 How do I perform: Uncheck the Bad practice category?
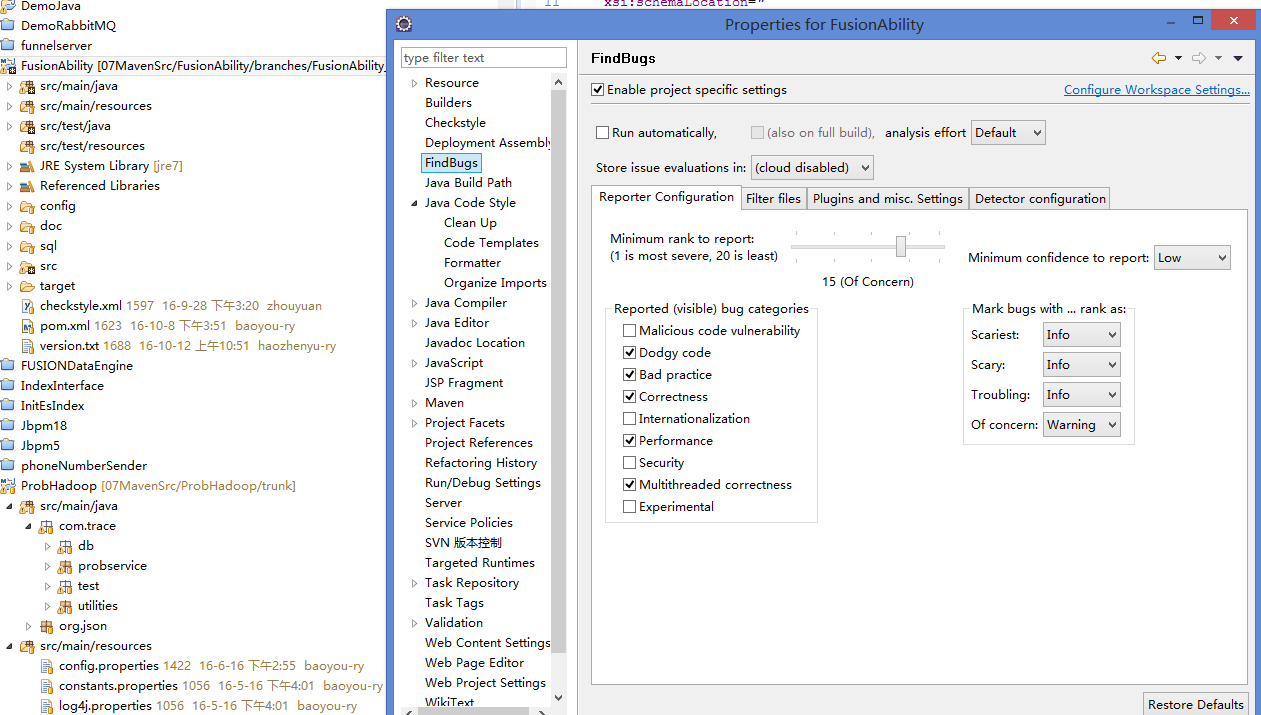coord(629,375)
